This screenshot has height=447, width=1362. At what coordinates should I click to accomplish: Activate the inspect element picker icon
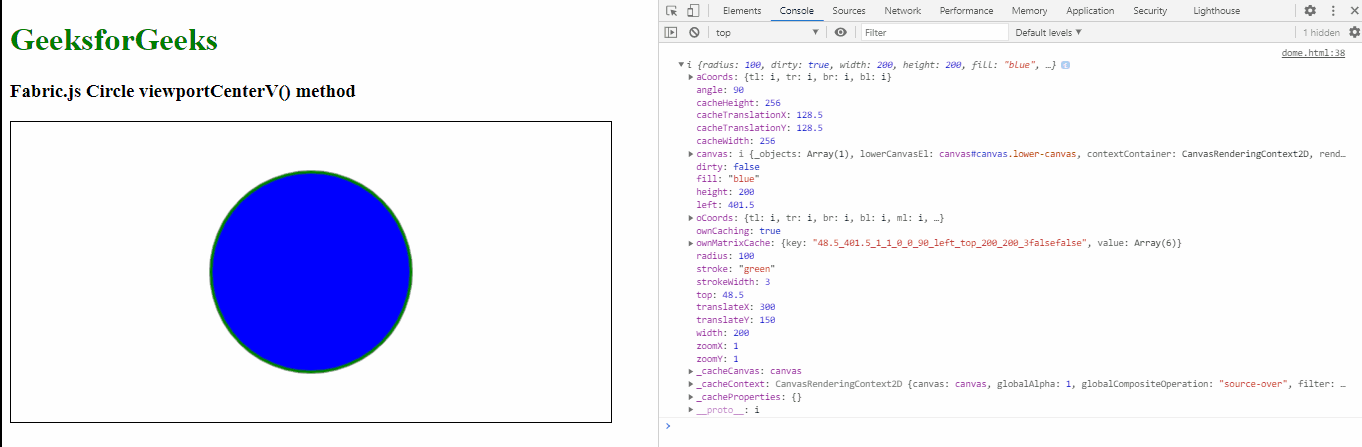(x=672, y=11)
